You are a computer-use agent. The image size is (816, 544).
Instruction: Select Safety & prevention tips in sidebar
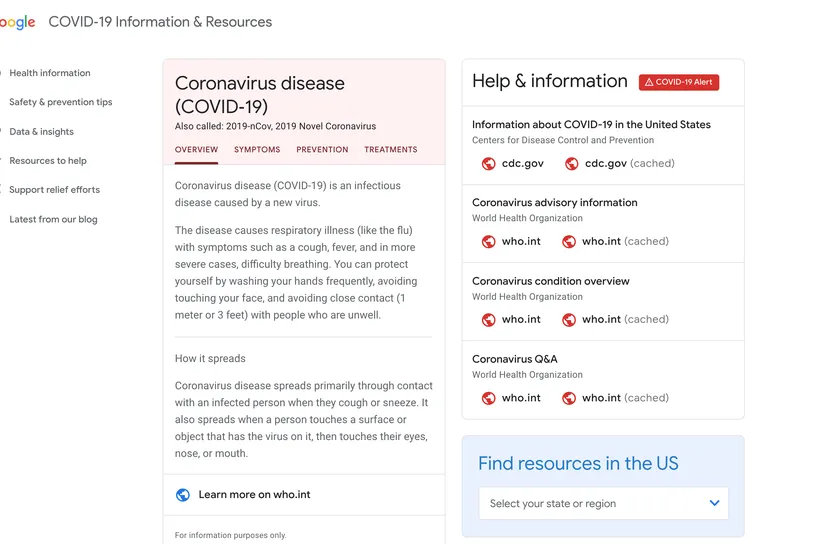click(61, 102)
